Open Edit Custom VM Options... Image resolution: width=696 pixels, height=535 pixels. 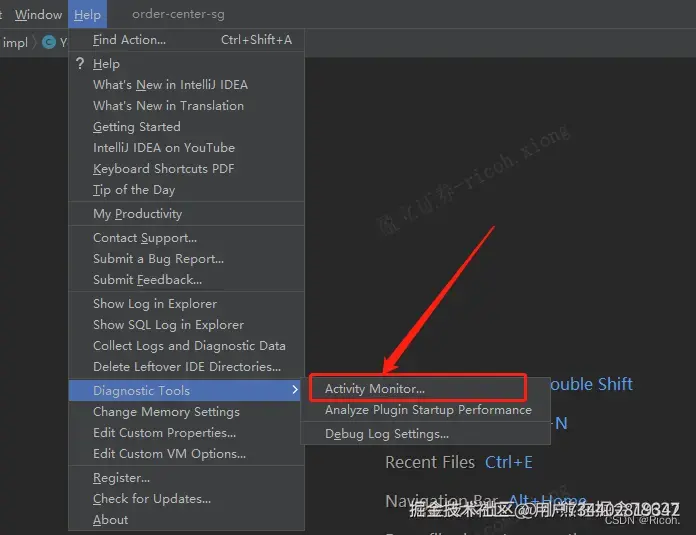[x=186, y=454]
